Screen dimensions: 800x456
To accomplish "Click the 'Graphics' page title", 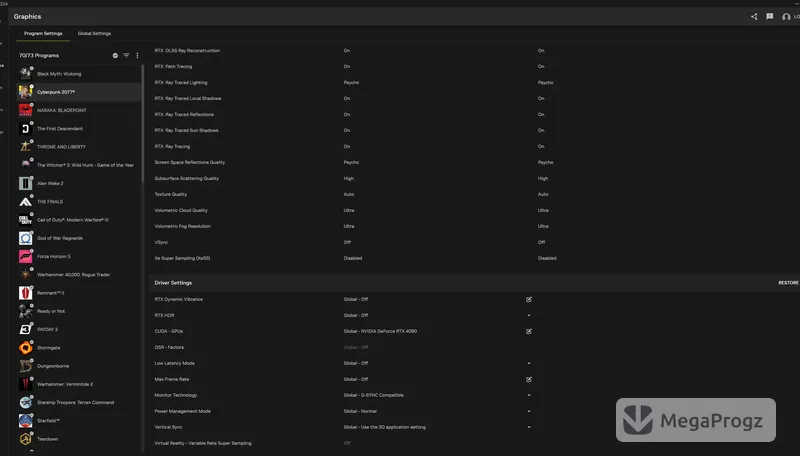I will [28, 16].
